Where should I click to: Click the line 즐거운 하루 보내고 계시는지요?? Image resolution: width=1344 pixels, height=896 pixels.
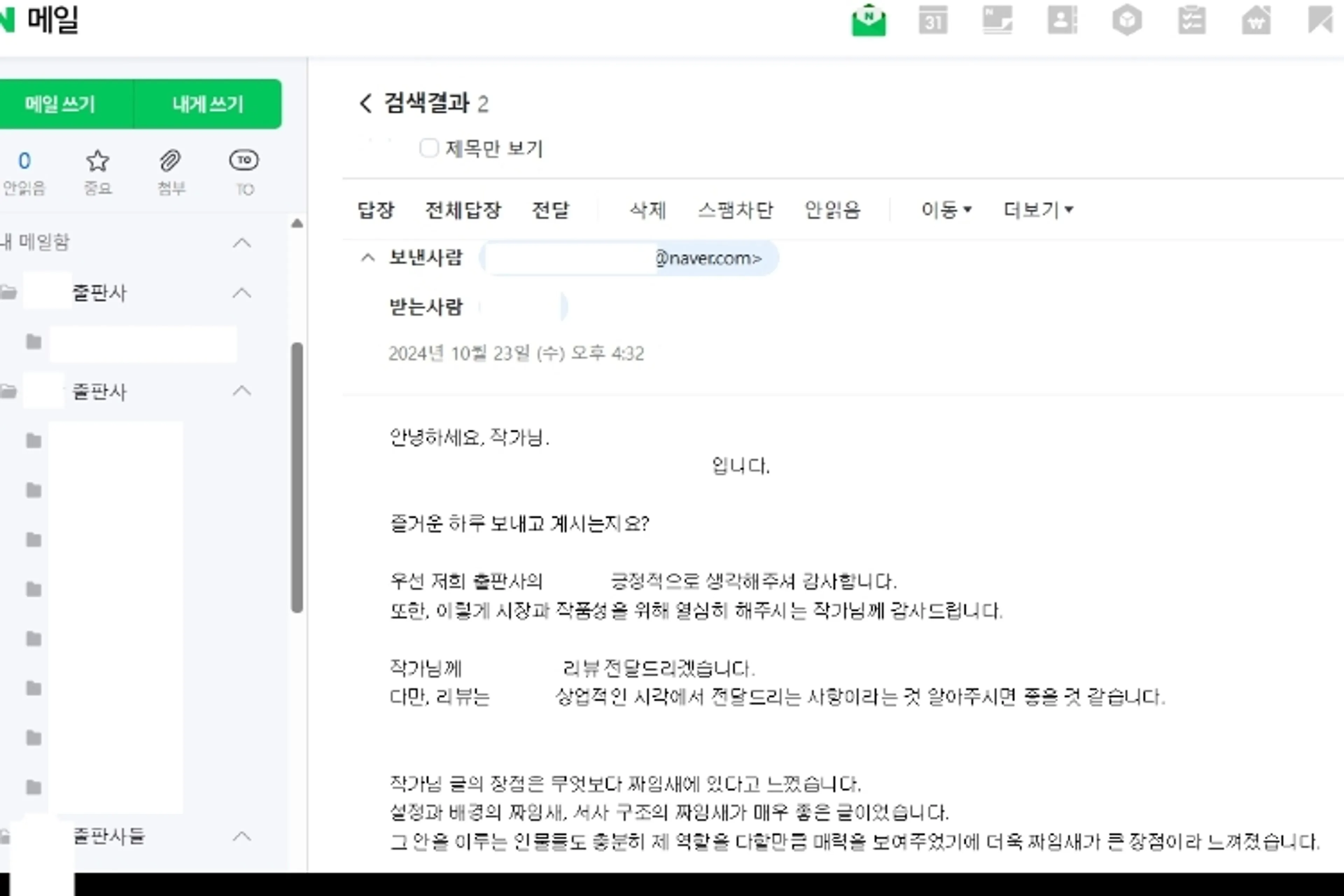pyautogui.click(x=519, y=524)
